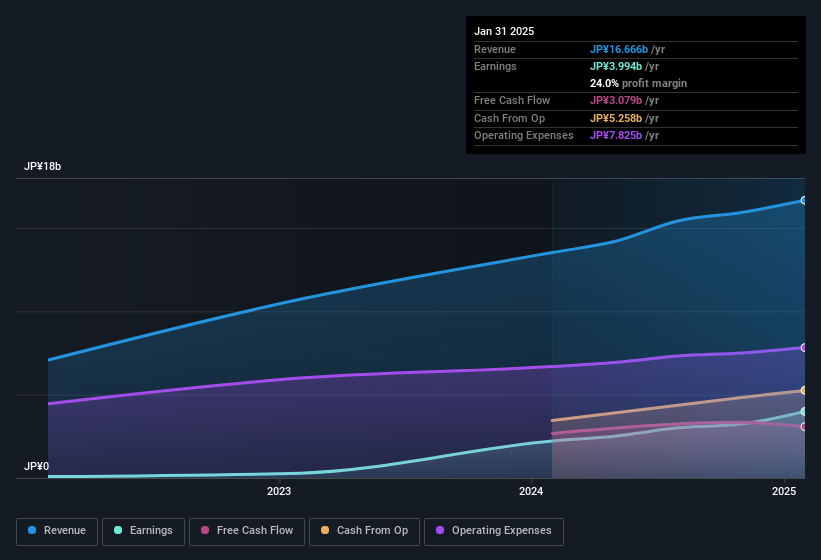The height and width of the screenshot is (560, 821).
Task: Click the JP¥3.079b free cash flow value
Action: 616,100
